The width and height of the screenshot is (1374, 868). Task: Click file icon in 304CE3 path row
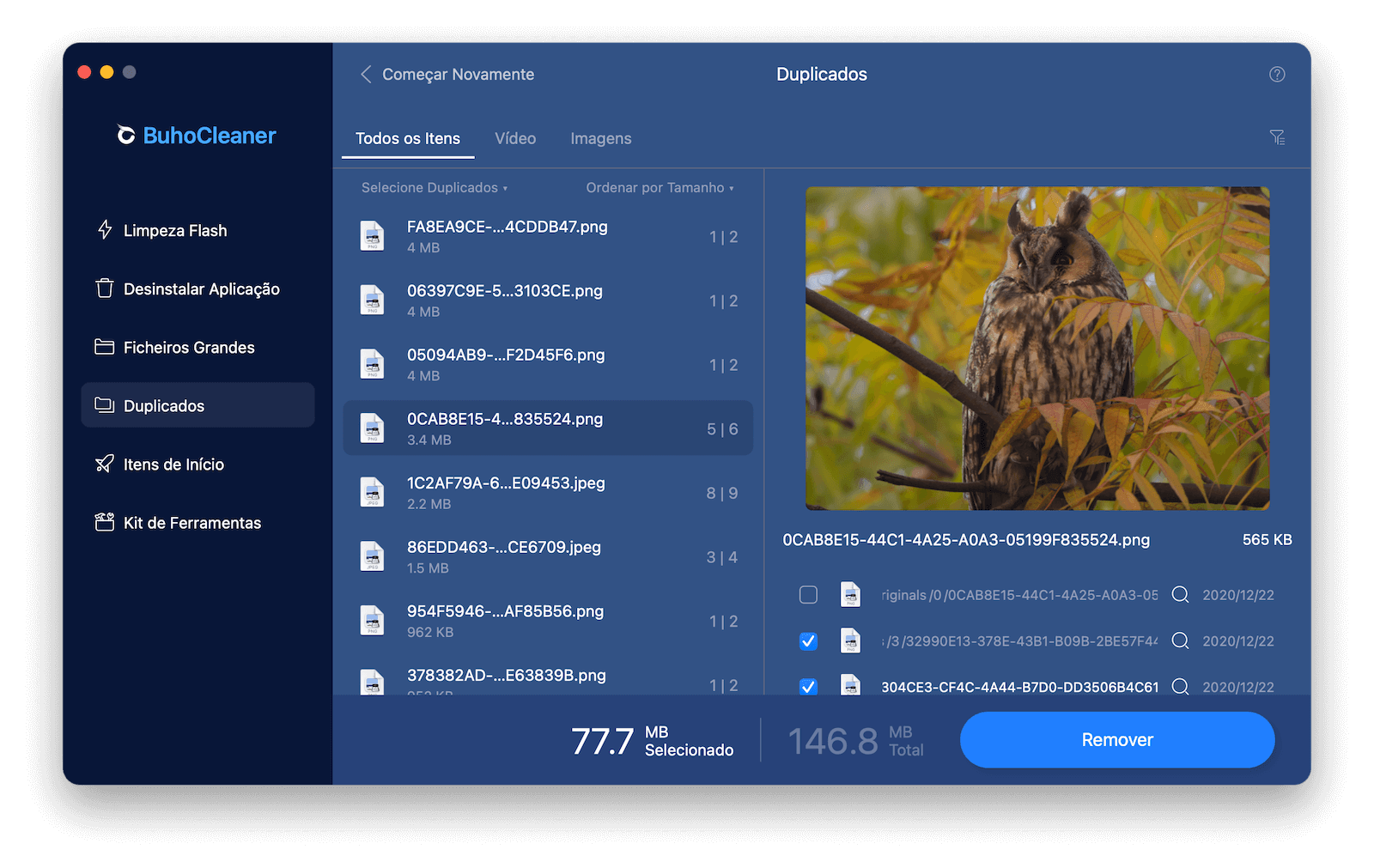(x=850, y=685)
